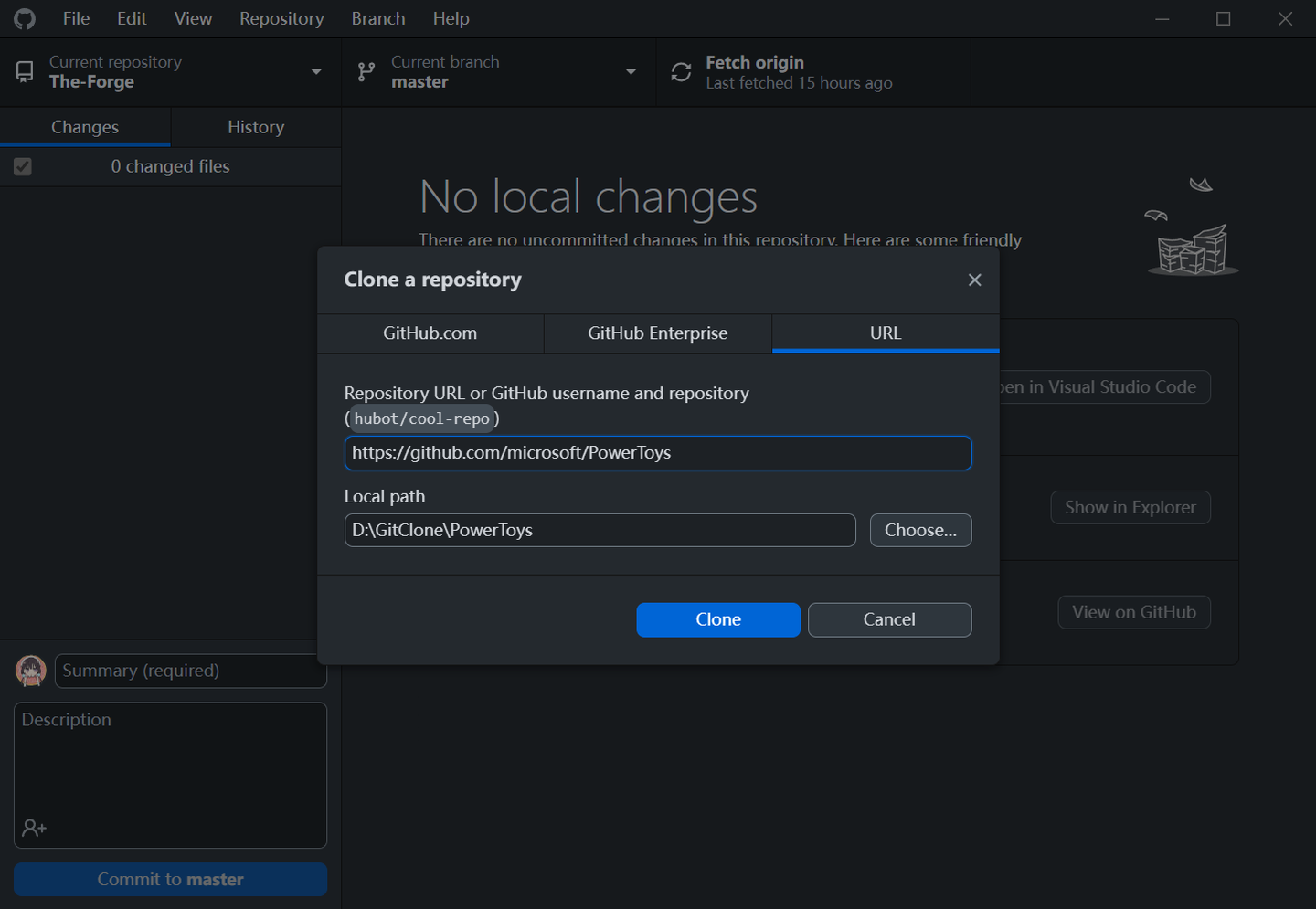Maximize the GitHub Desktop window
This screenshot has width=1316, height=909.
(1224, 18)
